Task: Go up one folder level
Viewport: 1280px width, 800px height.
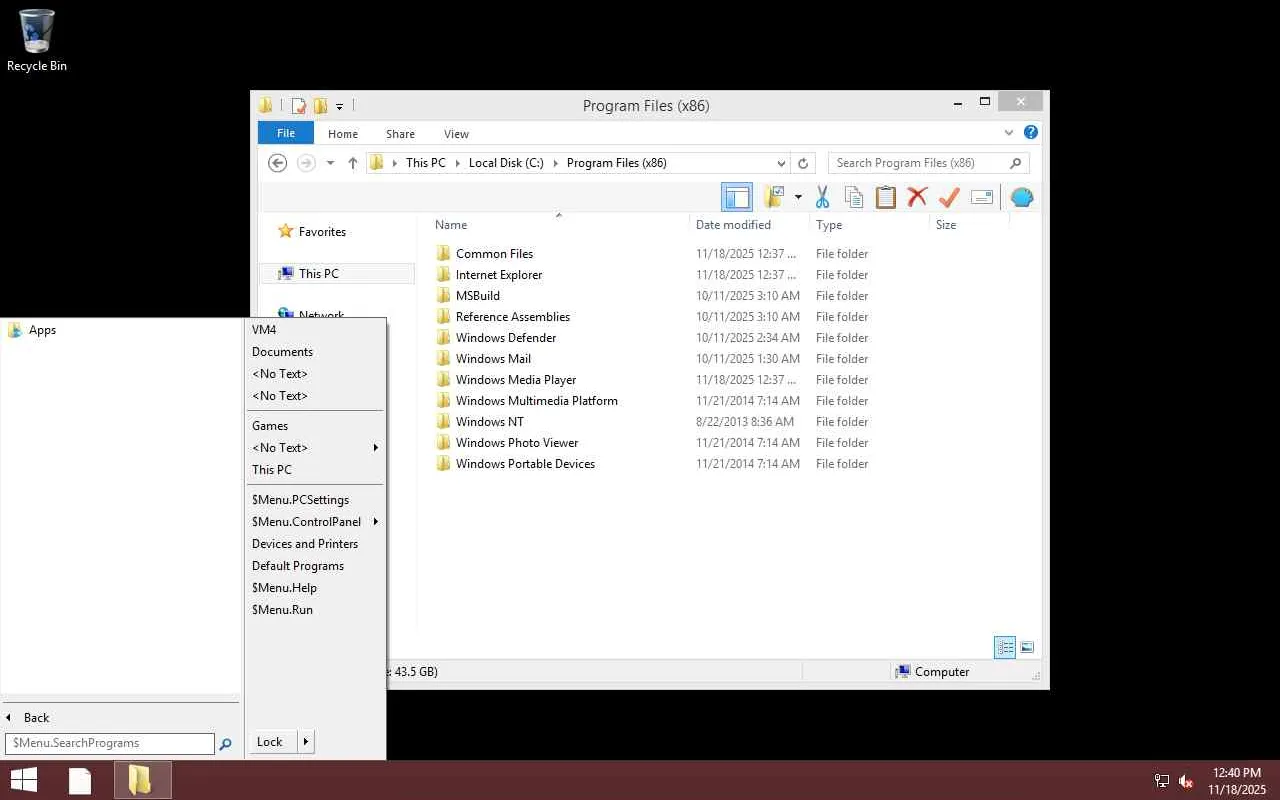Action: tap(353, 163)
